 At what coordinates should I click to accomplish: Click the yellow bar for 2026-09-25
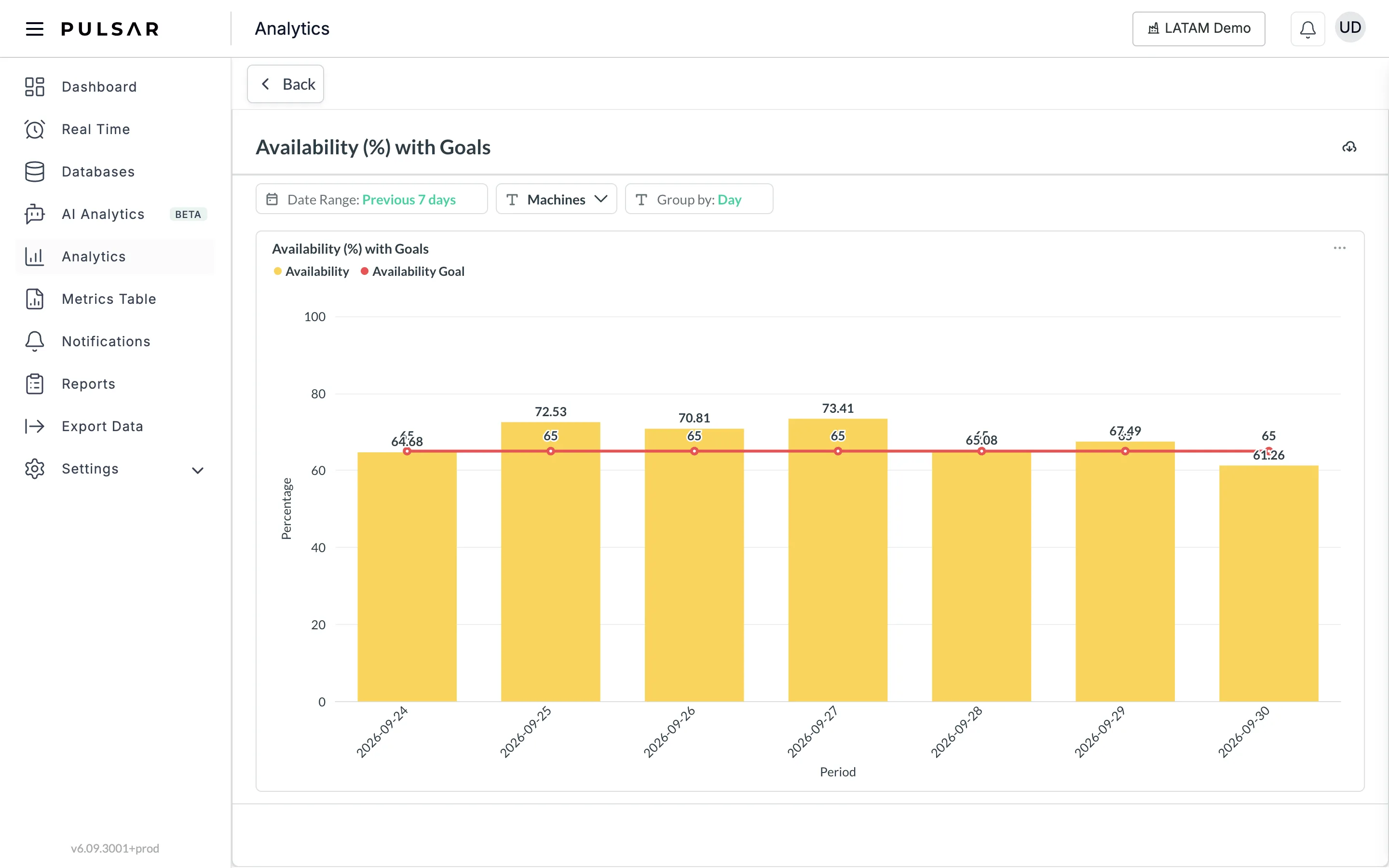point(550,561)
